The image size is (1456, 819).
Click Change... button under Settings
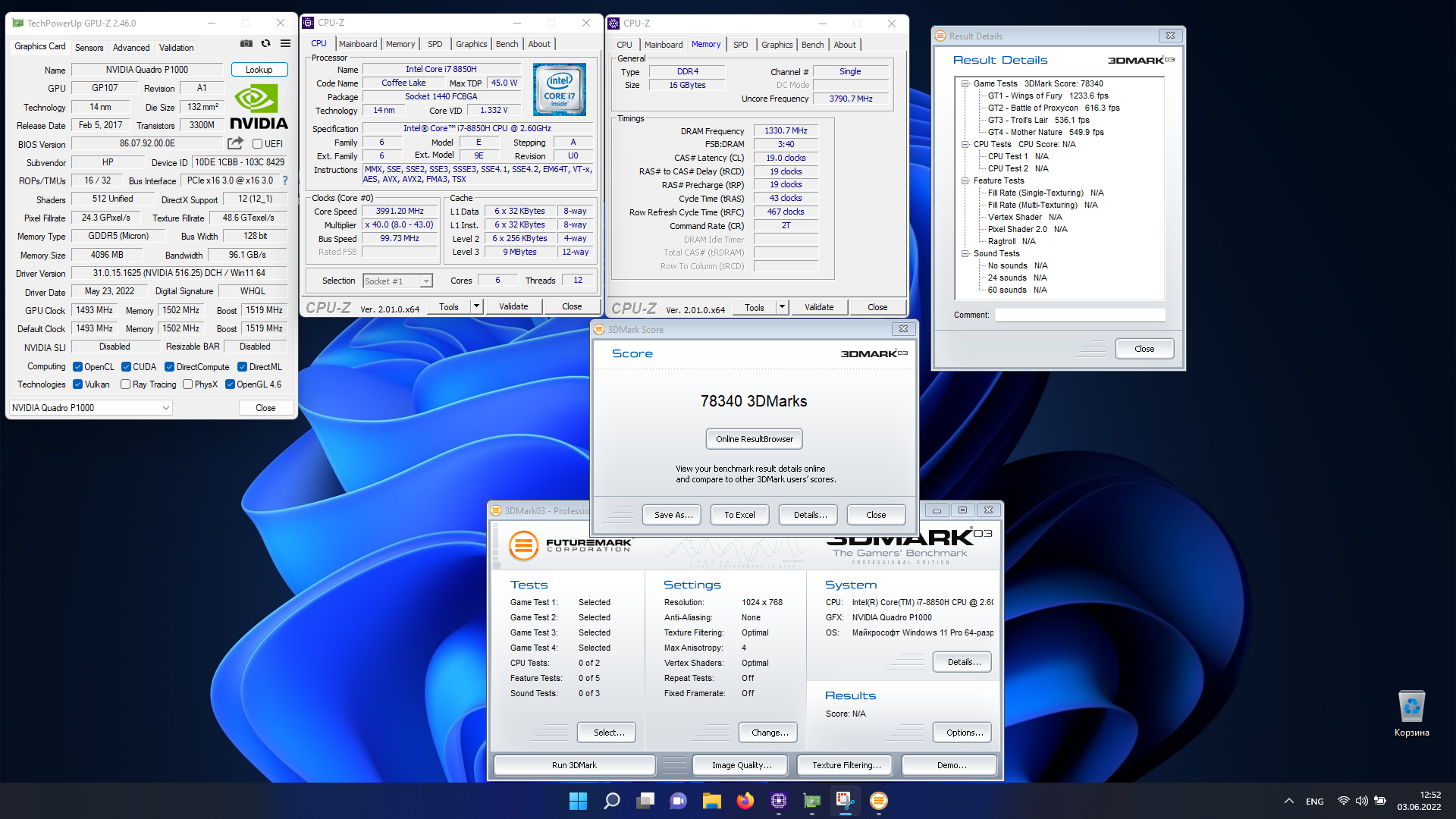770,733
